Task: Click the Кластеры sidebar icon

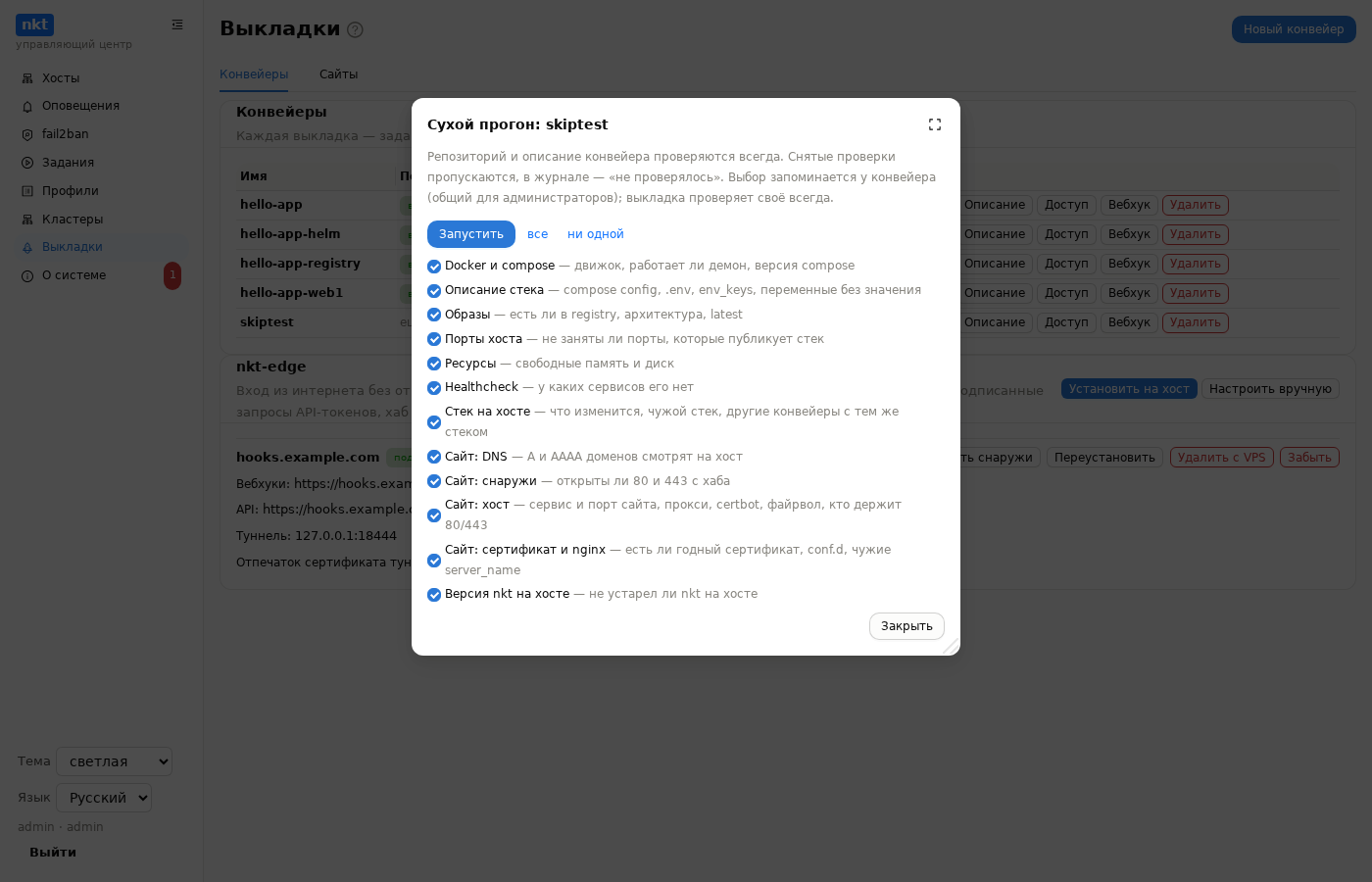Action: [27, 220]
